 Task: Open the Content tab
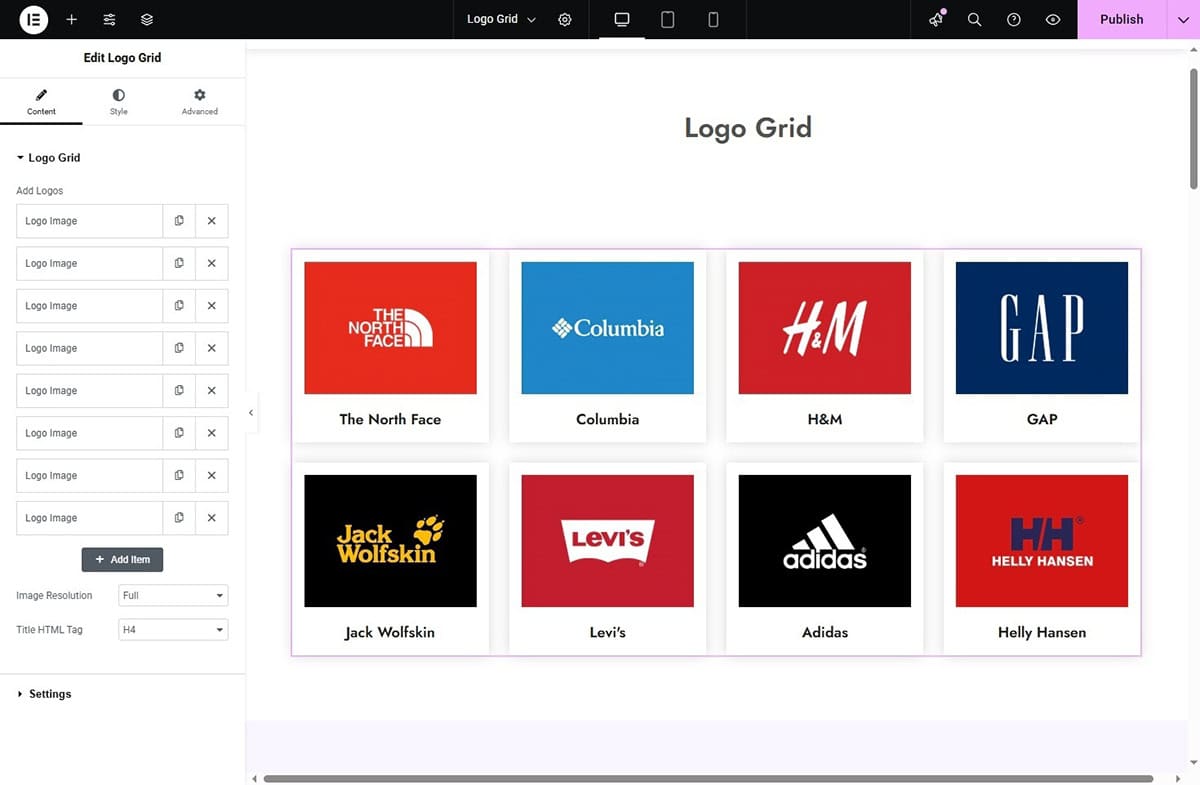[x=41, y=102]
